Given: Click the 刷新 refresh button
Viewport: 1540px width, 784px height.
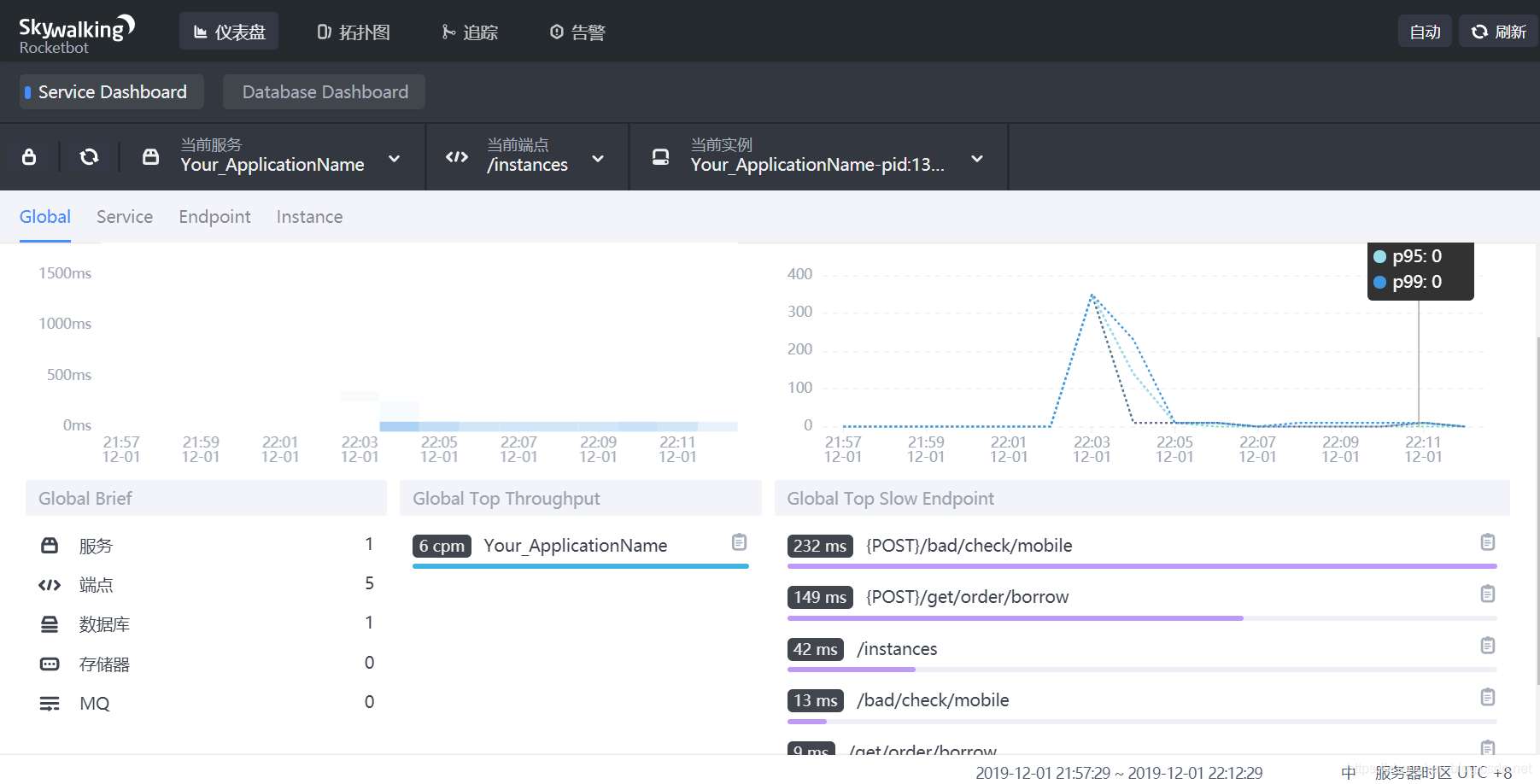Looking at the screenshot, I should coord(1498,32).
